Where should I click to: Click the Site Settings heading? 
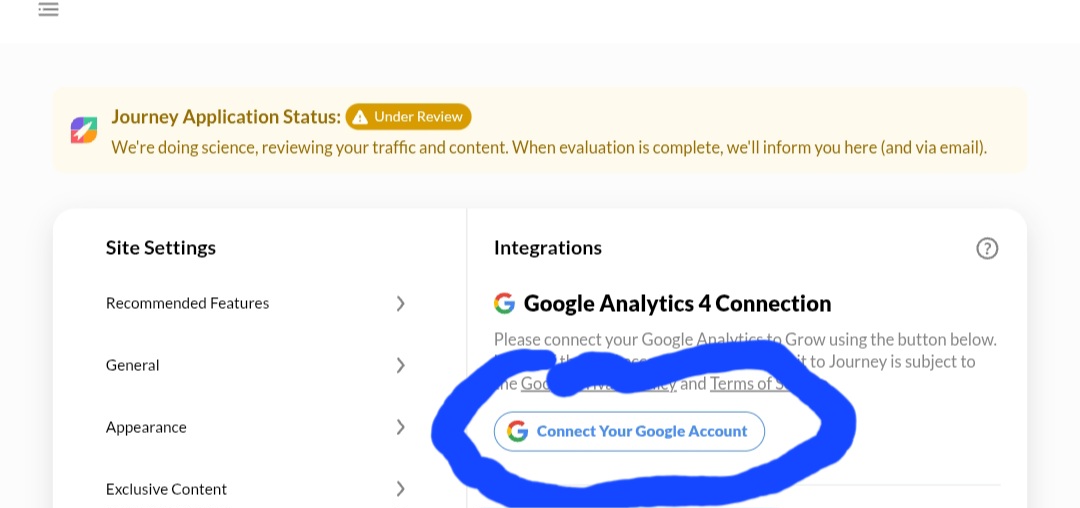pyautogui.click(x=161, y=247)
